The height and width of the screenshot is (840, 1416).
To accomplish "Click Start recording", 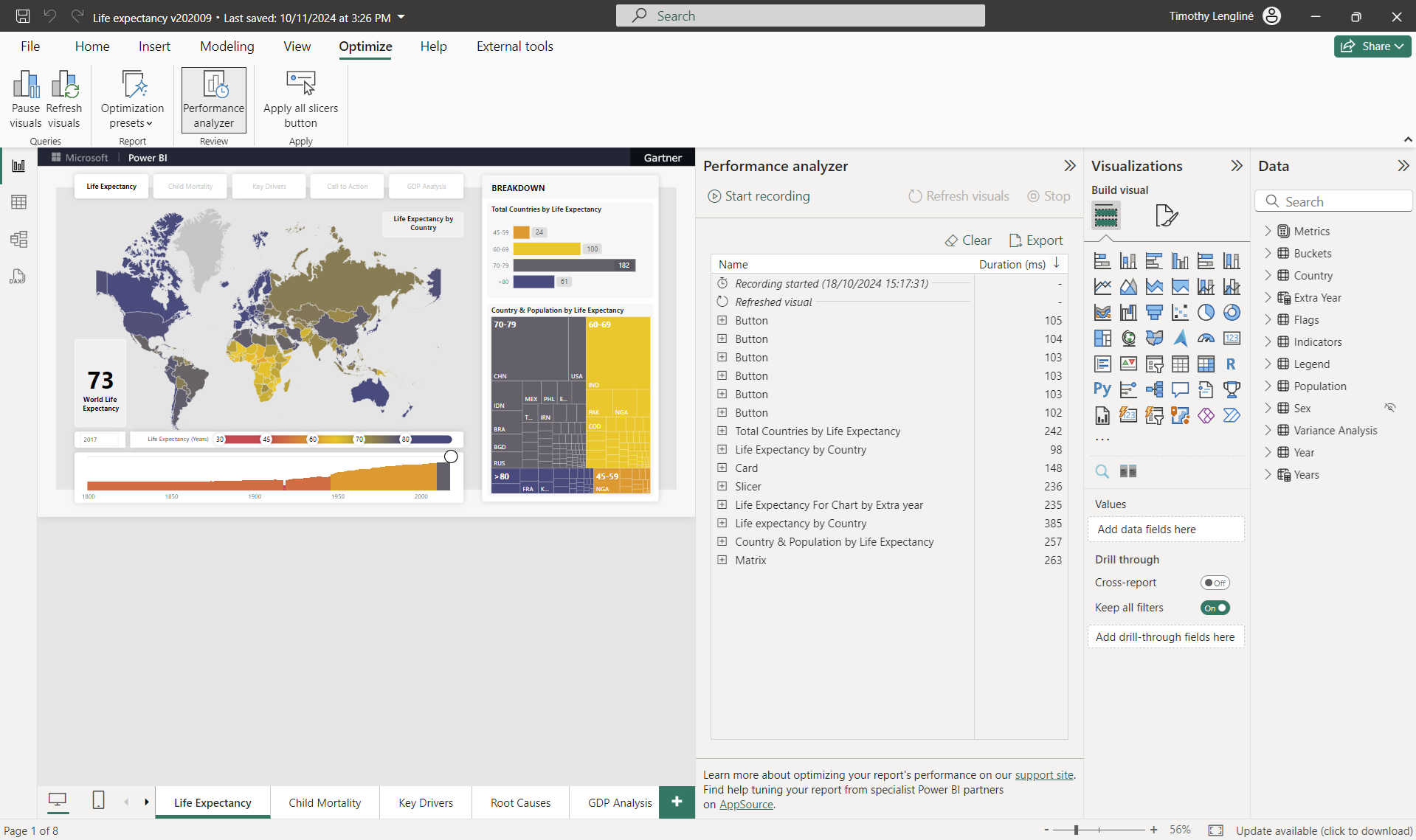I will (x=759, y=196).
